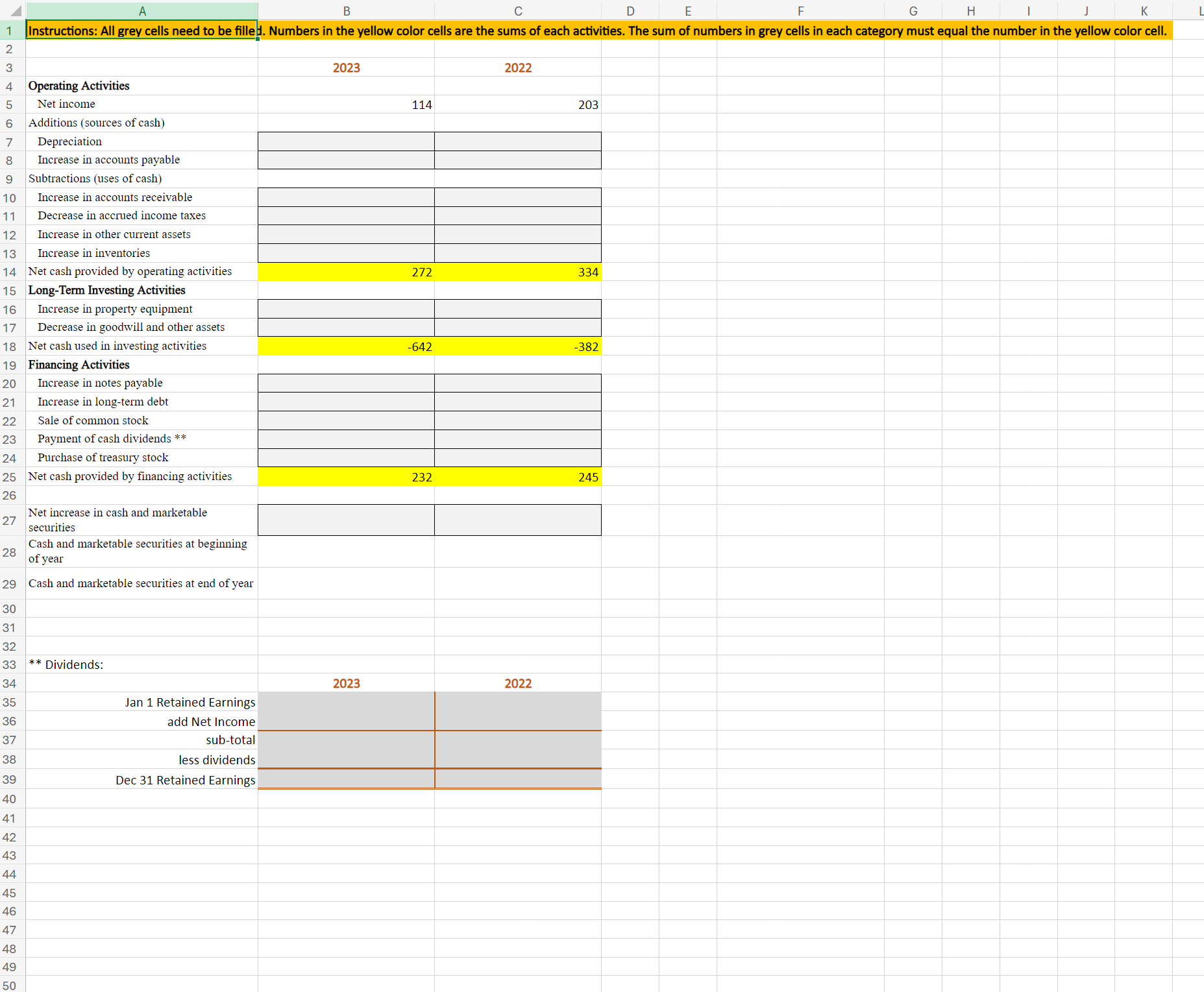Viewport: 1204px width, 992px height.
Task: Select the yellow cell showing -642
Action: (346, 346)
